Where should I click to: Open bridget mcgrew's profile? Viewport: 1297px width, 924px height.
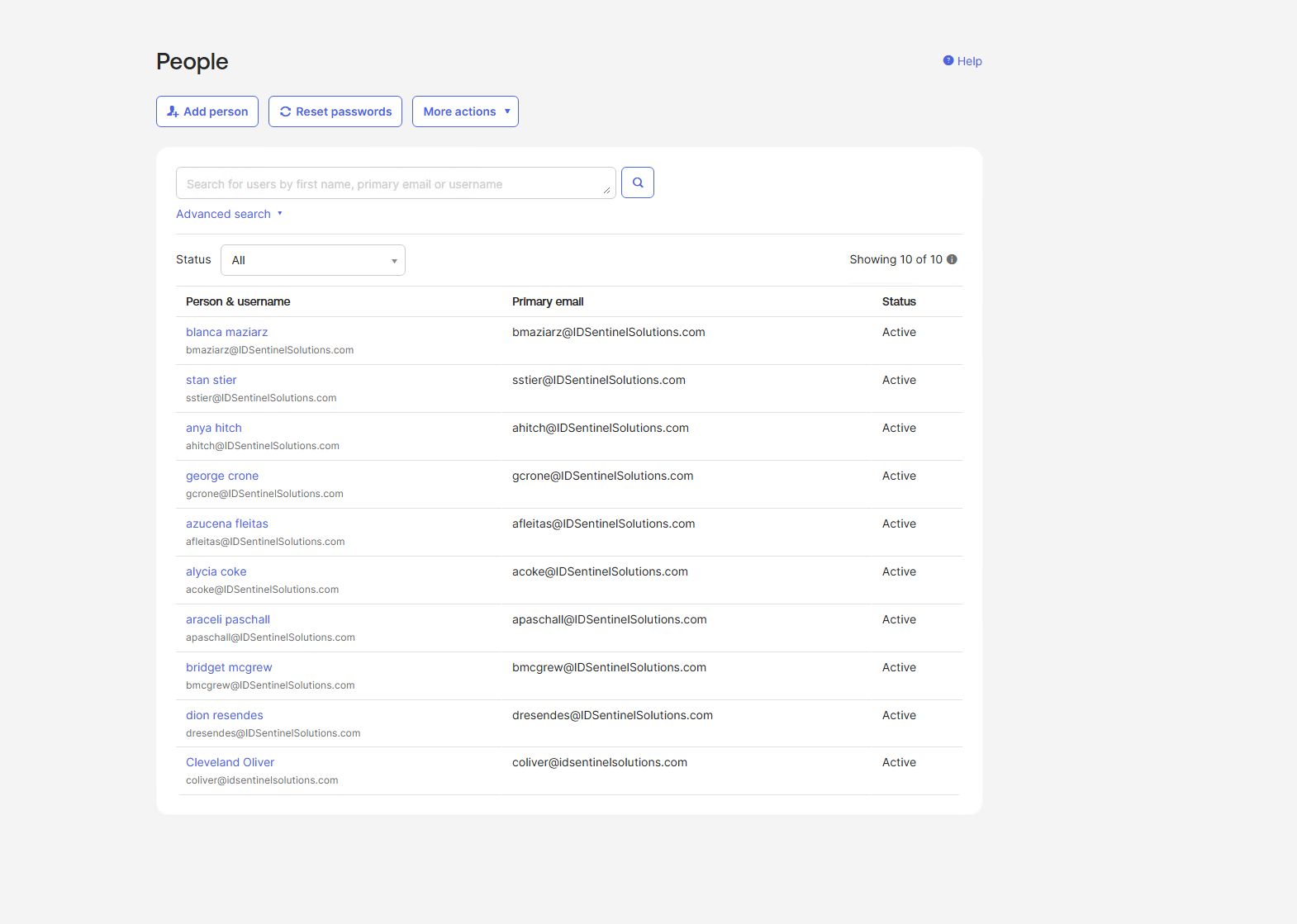(229, 667)
